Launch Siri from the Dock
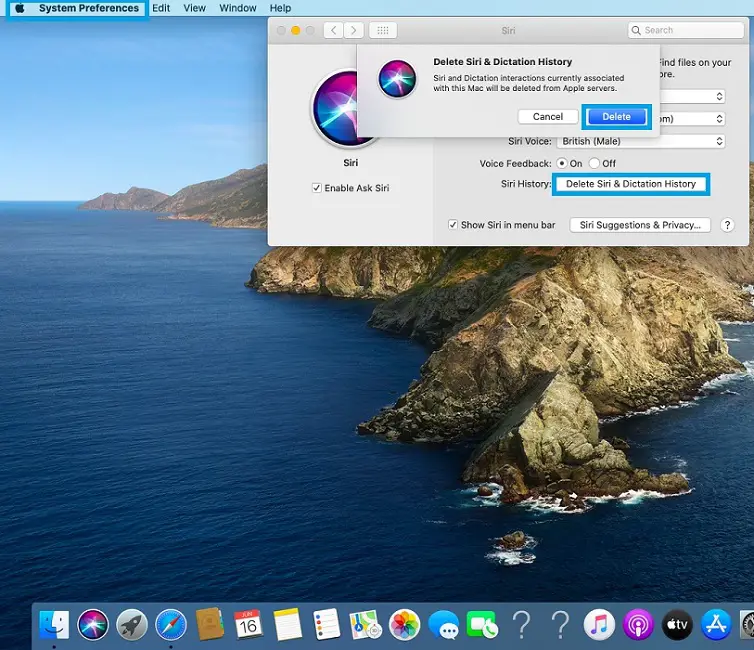Screen dimensions: 754x650 (x=93, y=625)
